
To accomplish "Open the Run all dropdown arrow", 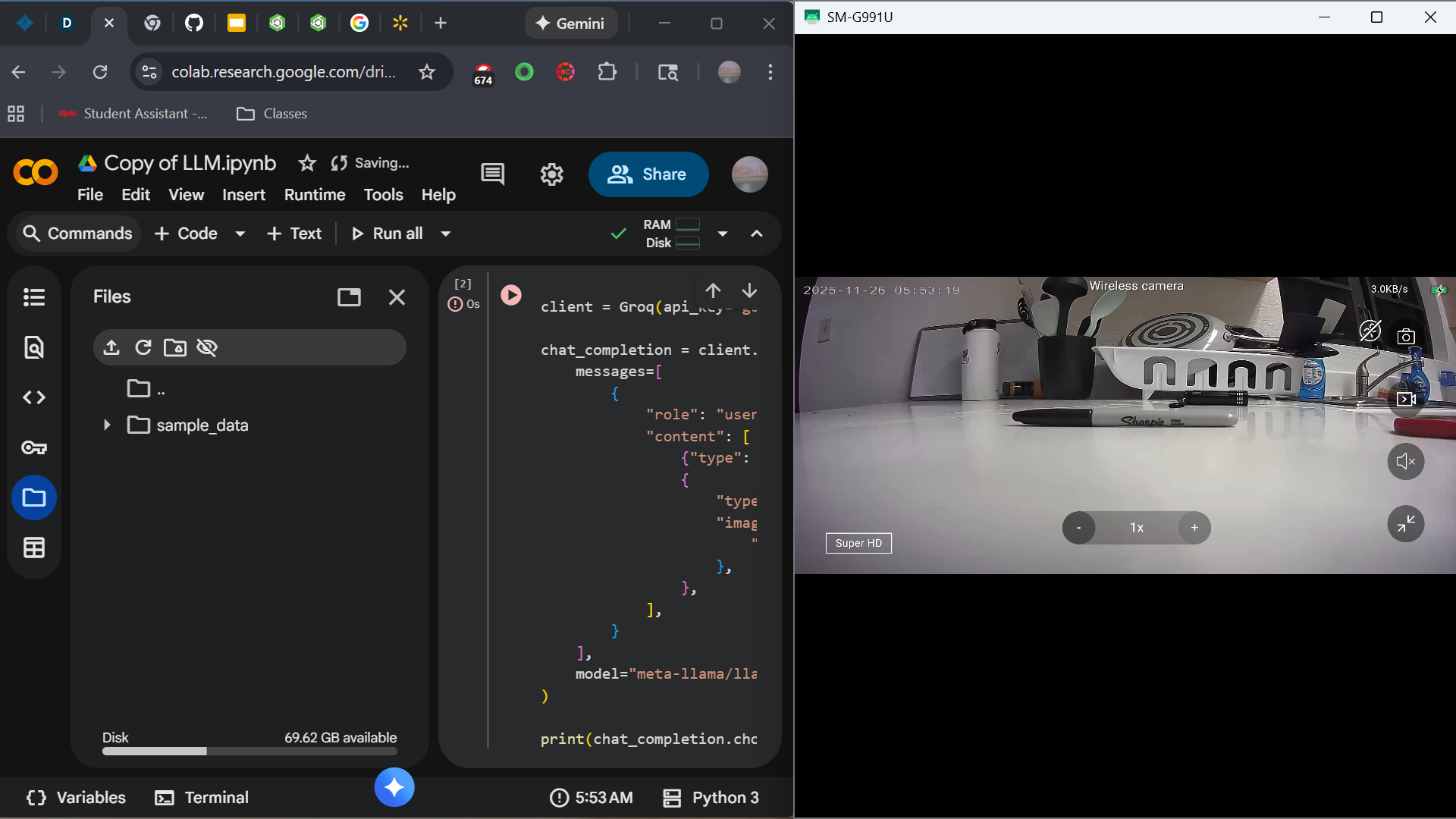I will 446,234.
